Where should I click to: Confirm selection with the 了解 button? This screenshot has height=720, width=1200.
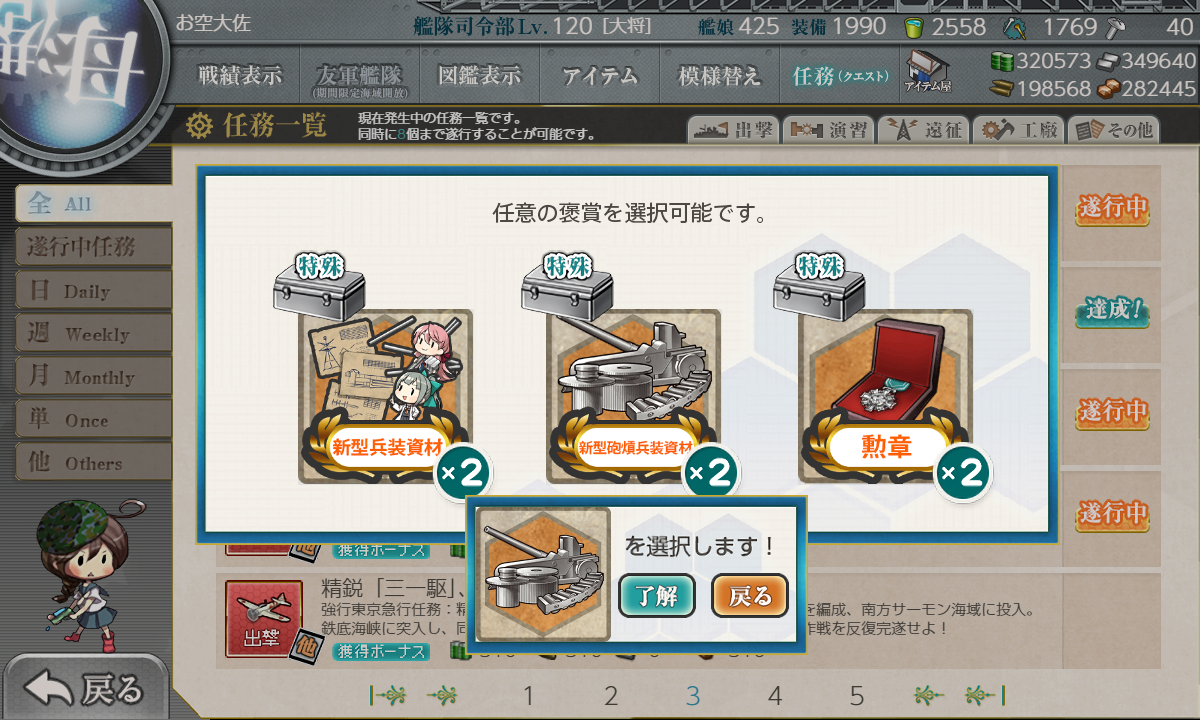tap(656, 596)
